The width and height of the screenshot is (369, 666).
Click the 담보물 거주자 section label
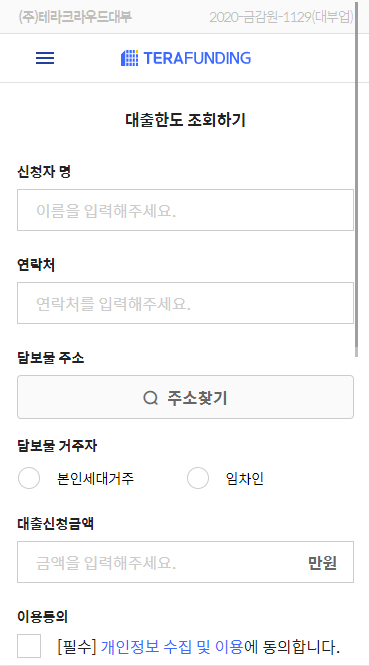(x=57, y=446)
